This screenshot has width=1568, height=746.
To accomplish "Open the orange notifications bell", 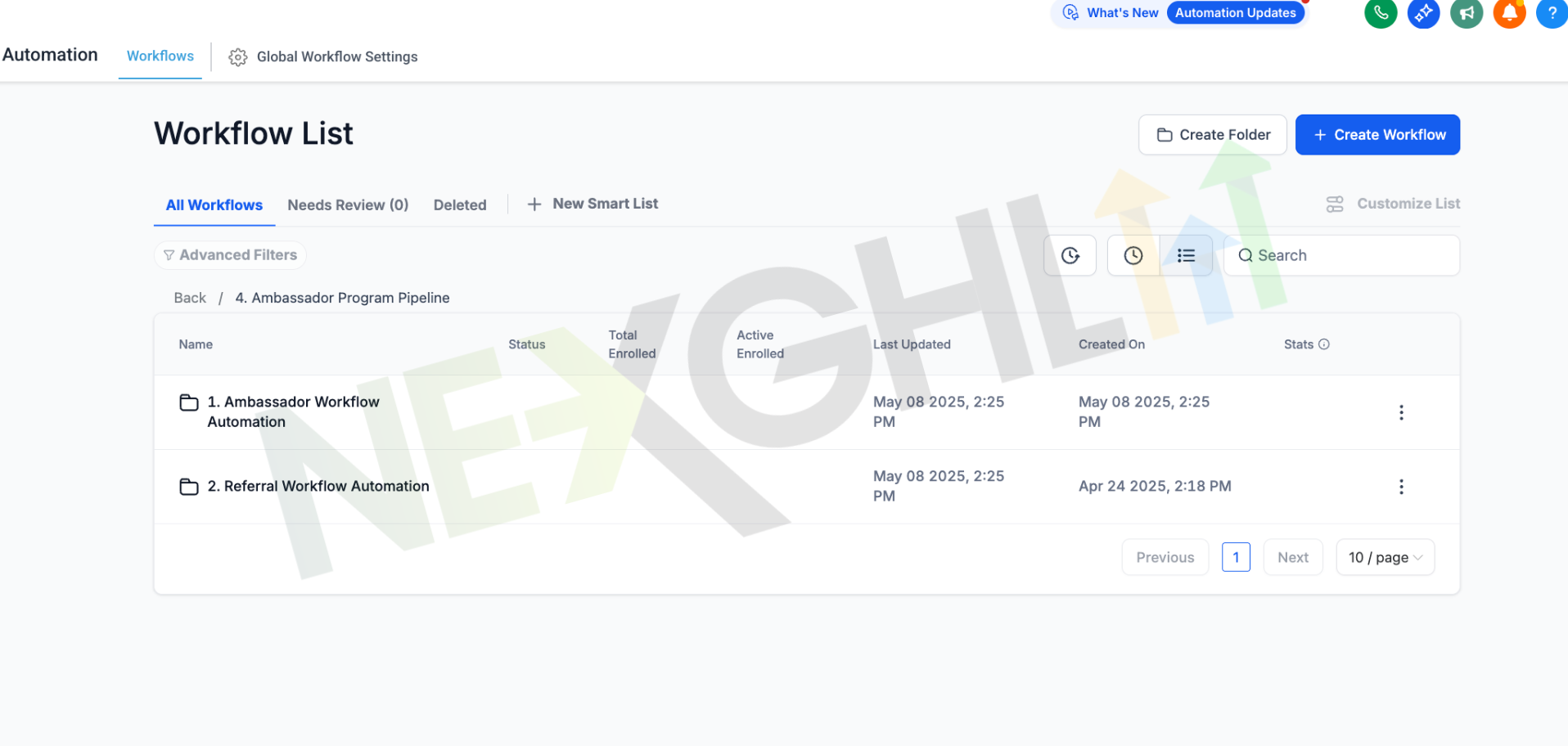I will click(x=1509, y=13).
